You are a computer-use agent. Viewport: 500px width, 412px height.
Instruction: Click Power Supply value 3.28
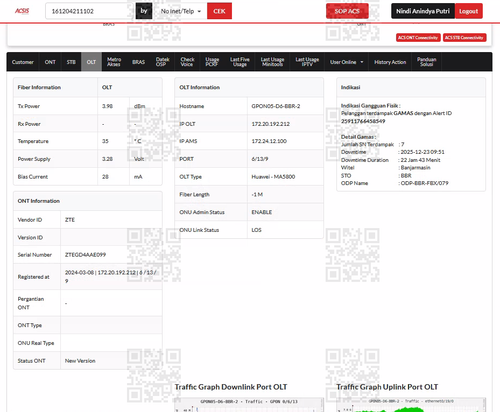tap(107, 159)
